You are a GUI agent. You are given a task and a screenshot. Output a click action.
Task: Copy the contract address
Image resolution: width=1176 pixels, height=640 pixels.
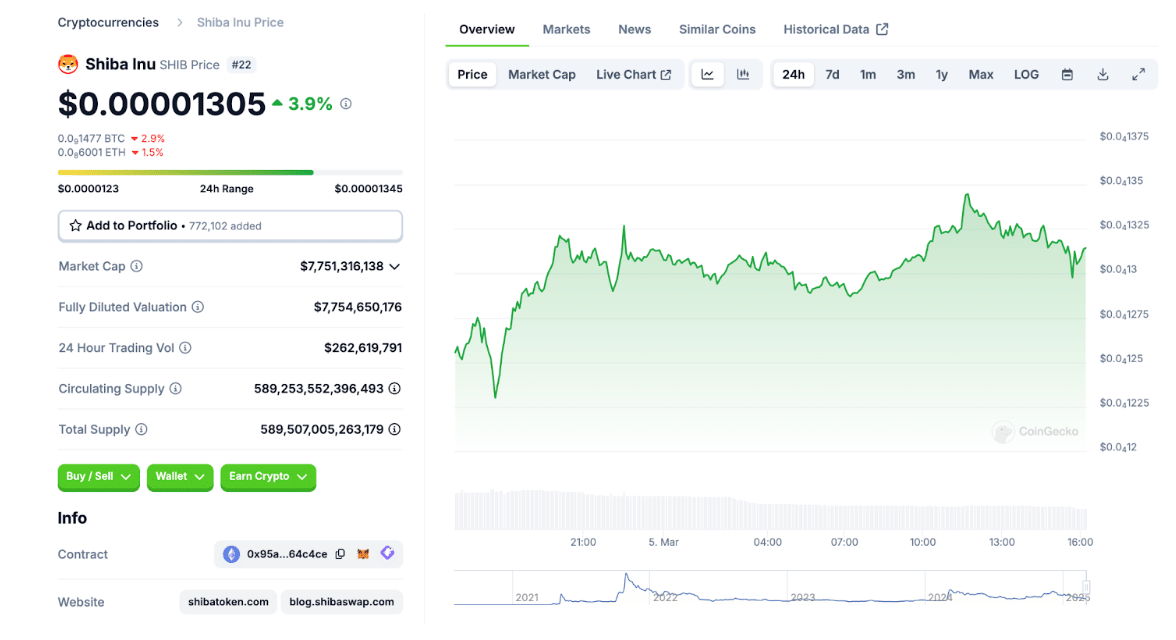[341, 554]
